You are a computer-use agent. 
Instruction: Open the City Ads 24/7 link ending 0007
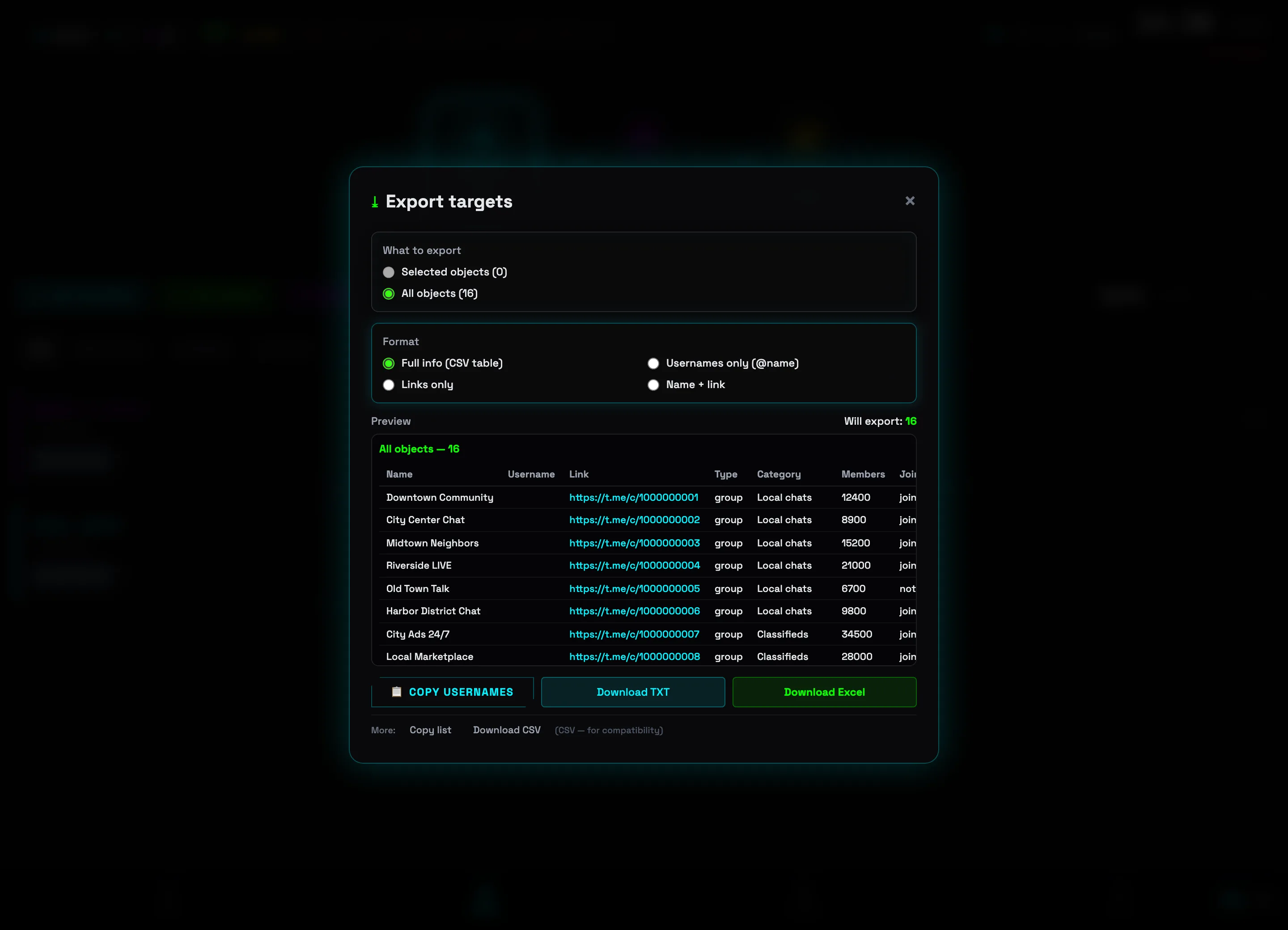click(x=634, y=634)
